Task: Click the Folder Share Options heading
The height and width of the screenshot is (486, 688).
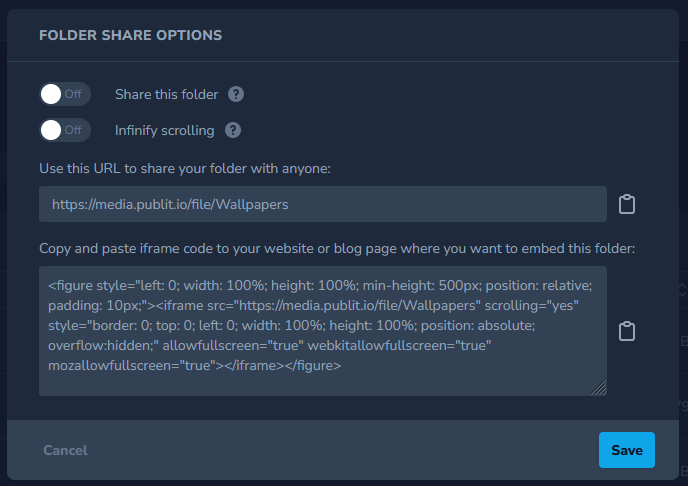Action: tap(130, 35)
